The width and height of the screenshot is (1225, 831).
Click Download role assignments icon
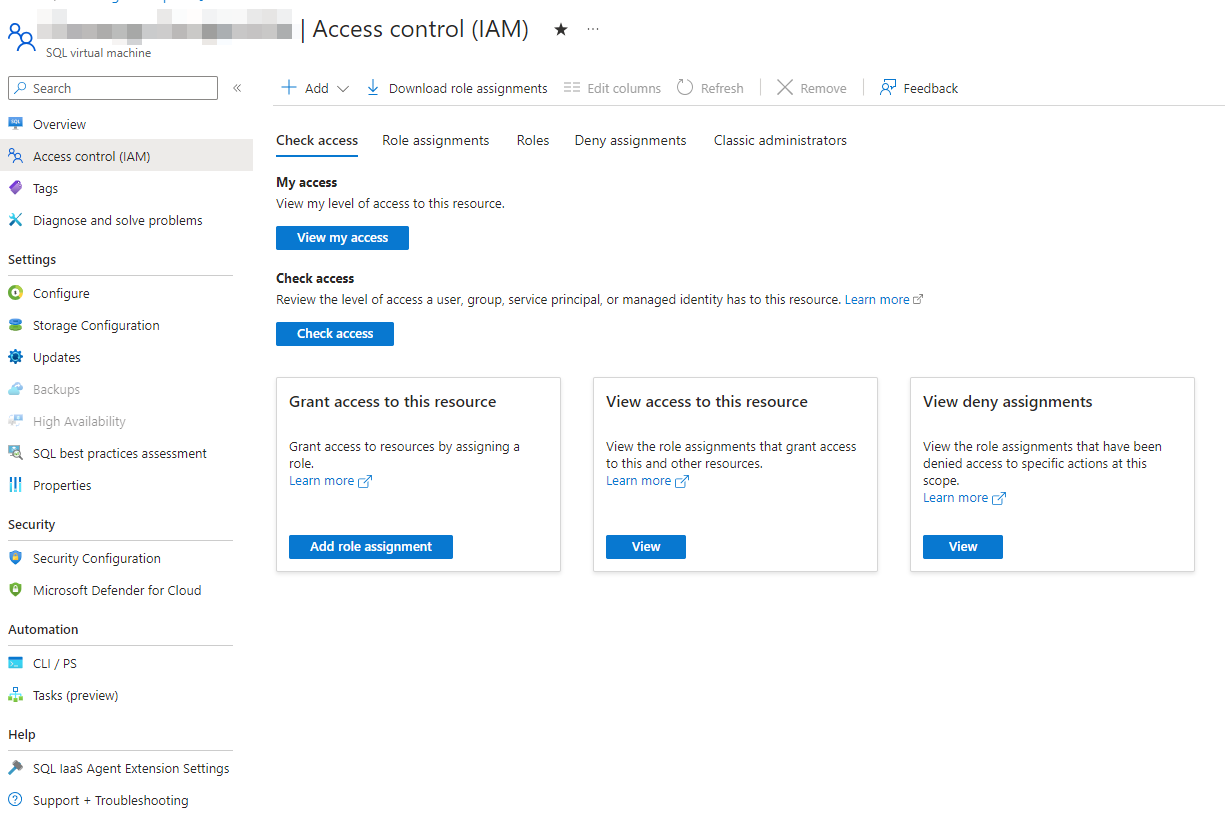pos(373,88)
